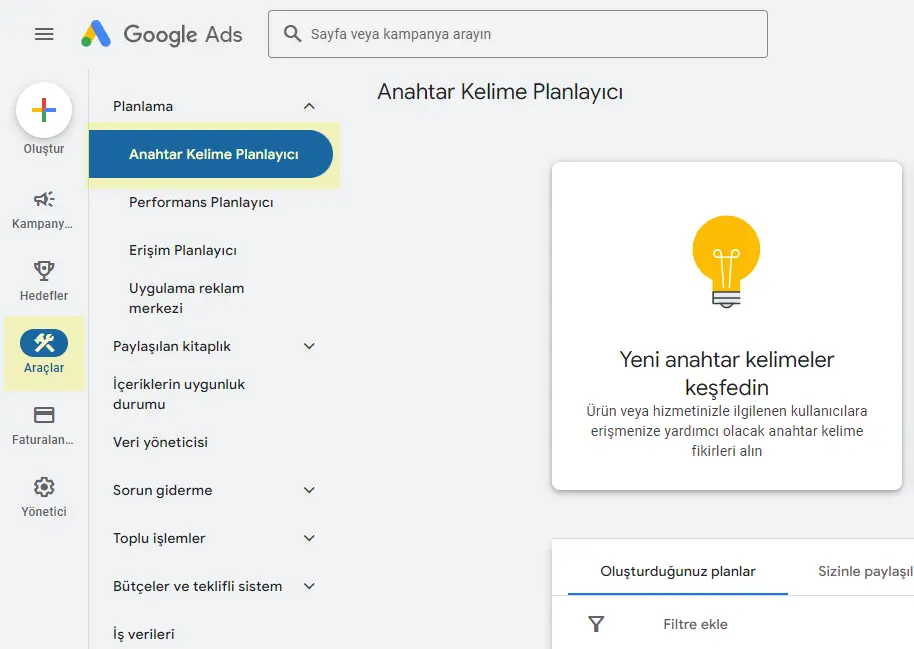
Task: Click Filtre ekle
Action: pos(695,624)
